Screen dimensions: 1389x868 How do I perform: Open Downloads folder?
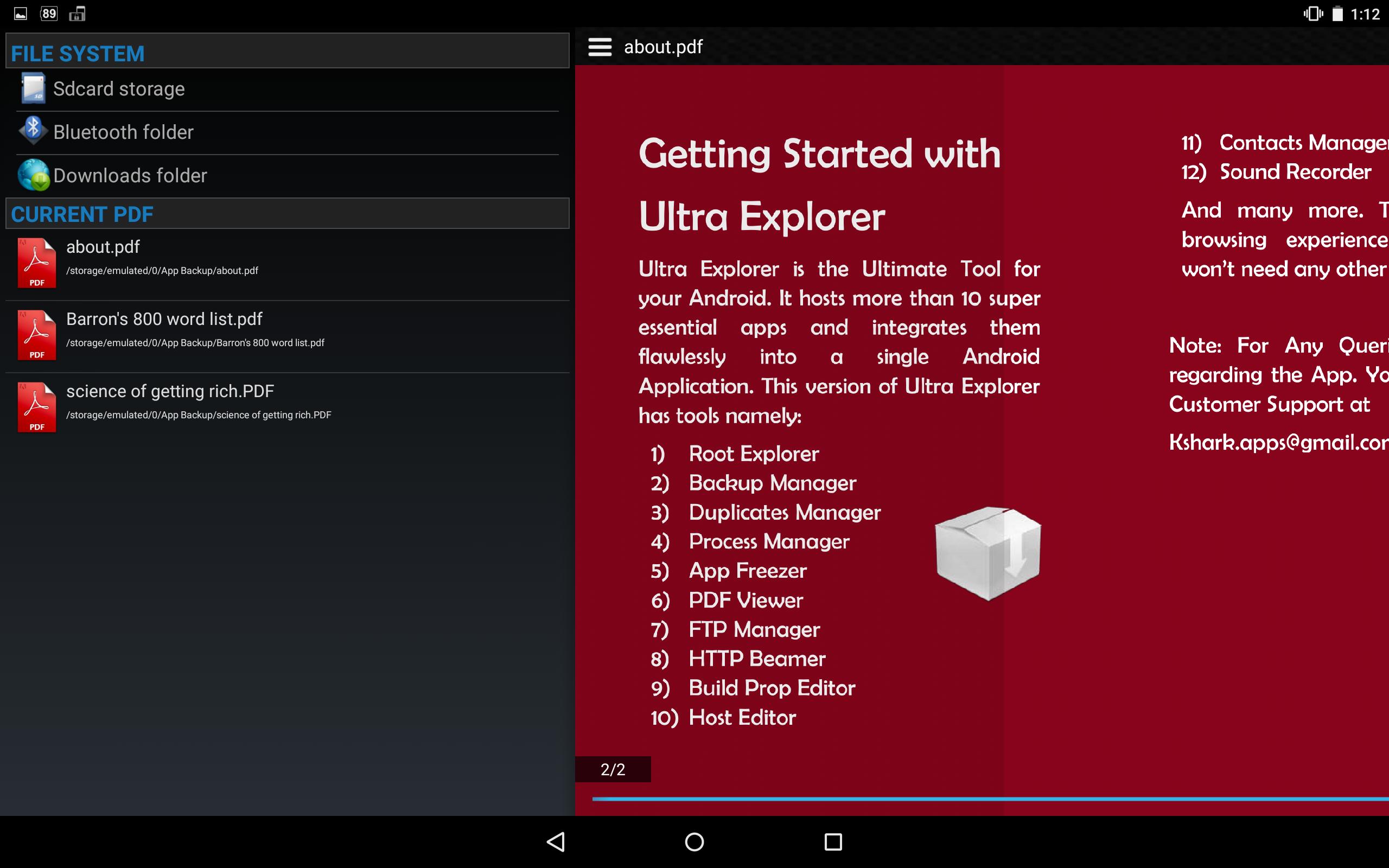(287, 176)
